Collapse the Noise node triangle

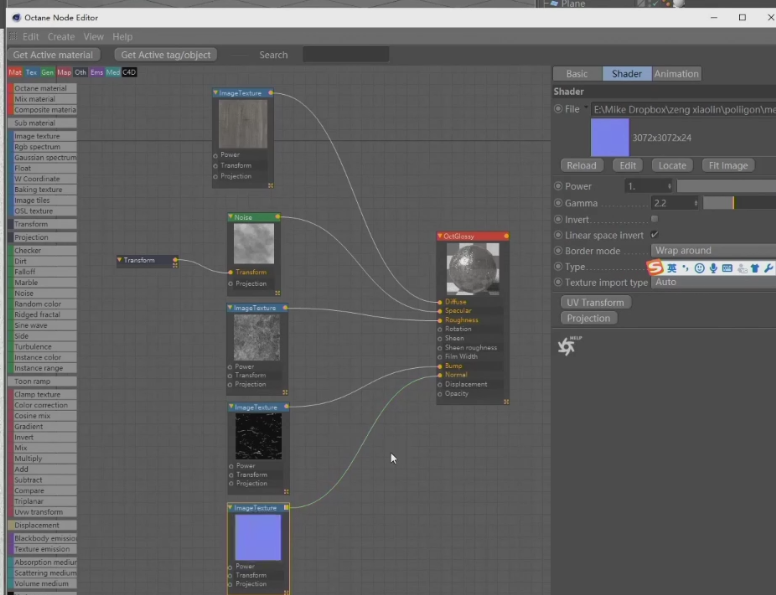coord(230,217)
